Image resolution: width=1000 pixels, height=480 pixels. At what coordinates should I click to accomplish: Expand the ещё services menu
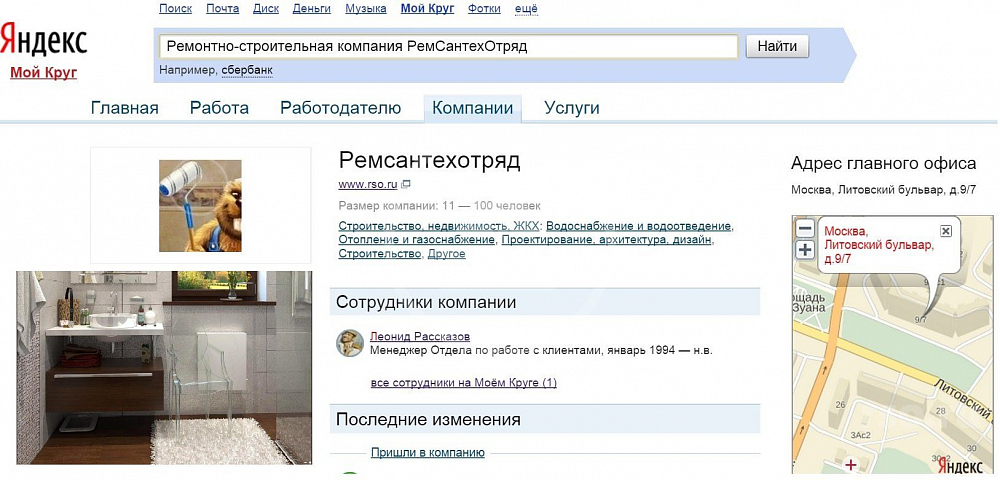(526, 8)
